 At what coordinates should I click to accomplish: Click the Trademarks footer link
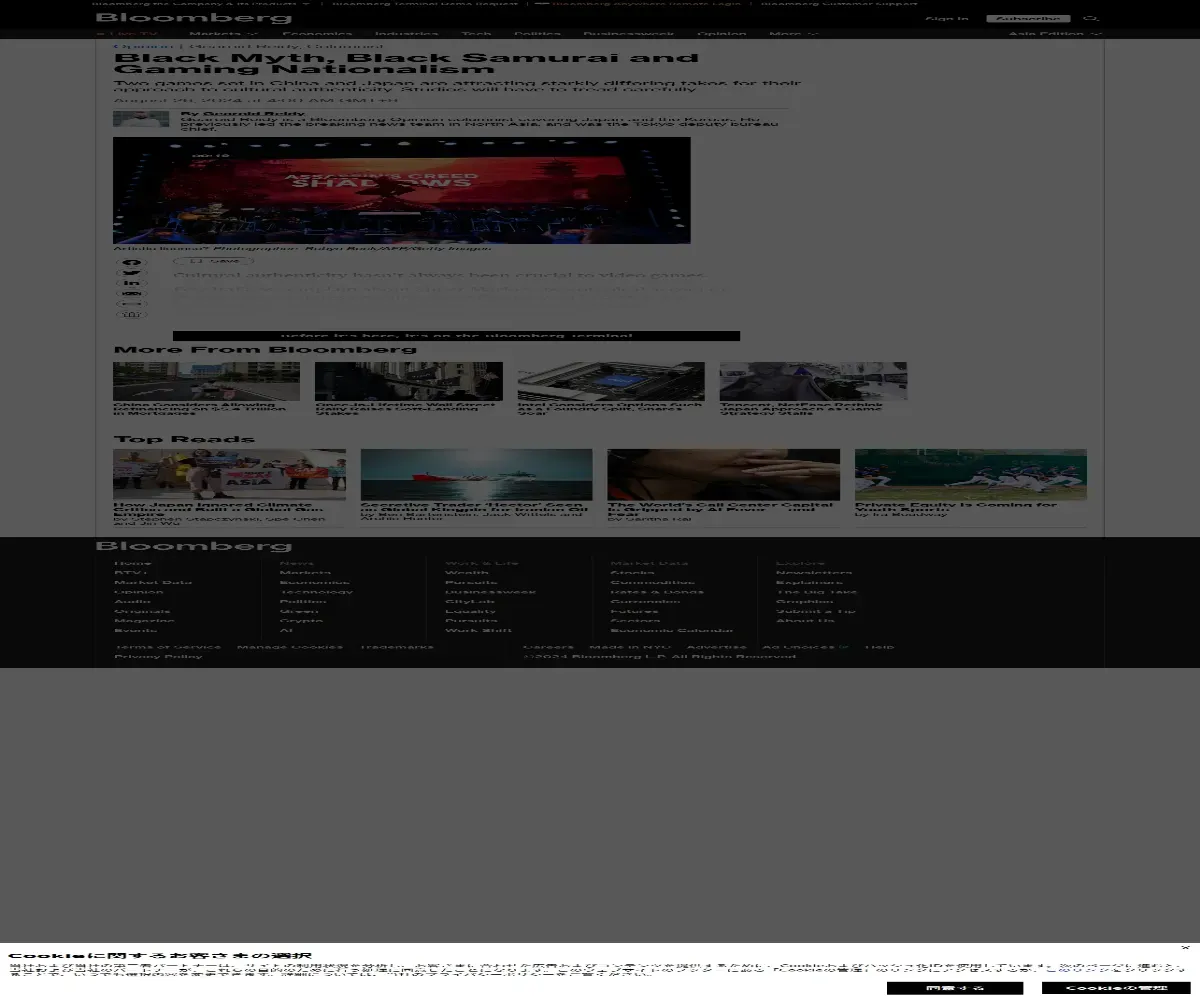397,647
